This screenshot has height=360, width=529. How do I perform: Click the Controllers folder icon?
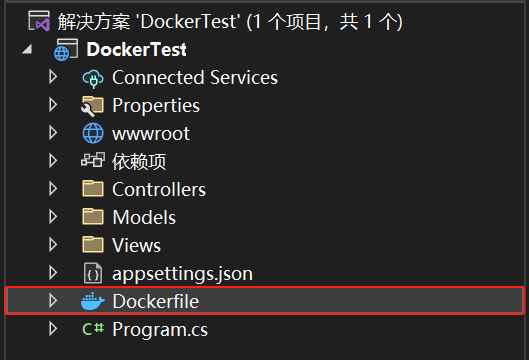[x=93, y=189]
